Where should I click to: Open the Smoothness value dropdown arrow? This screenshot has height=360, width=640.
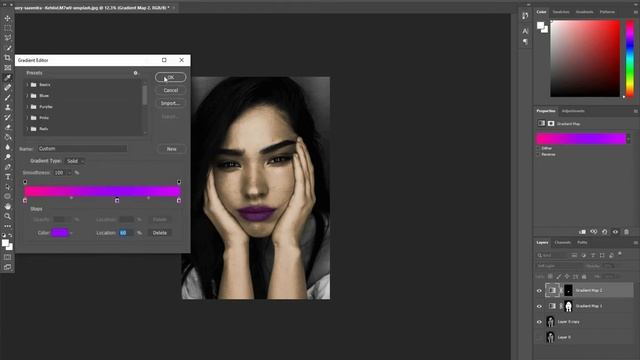pos(69,173)
